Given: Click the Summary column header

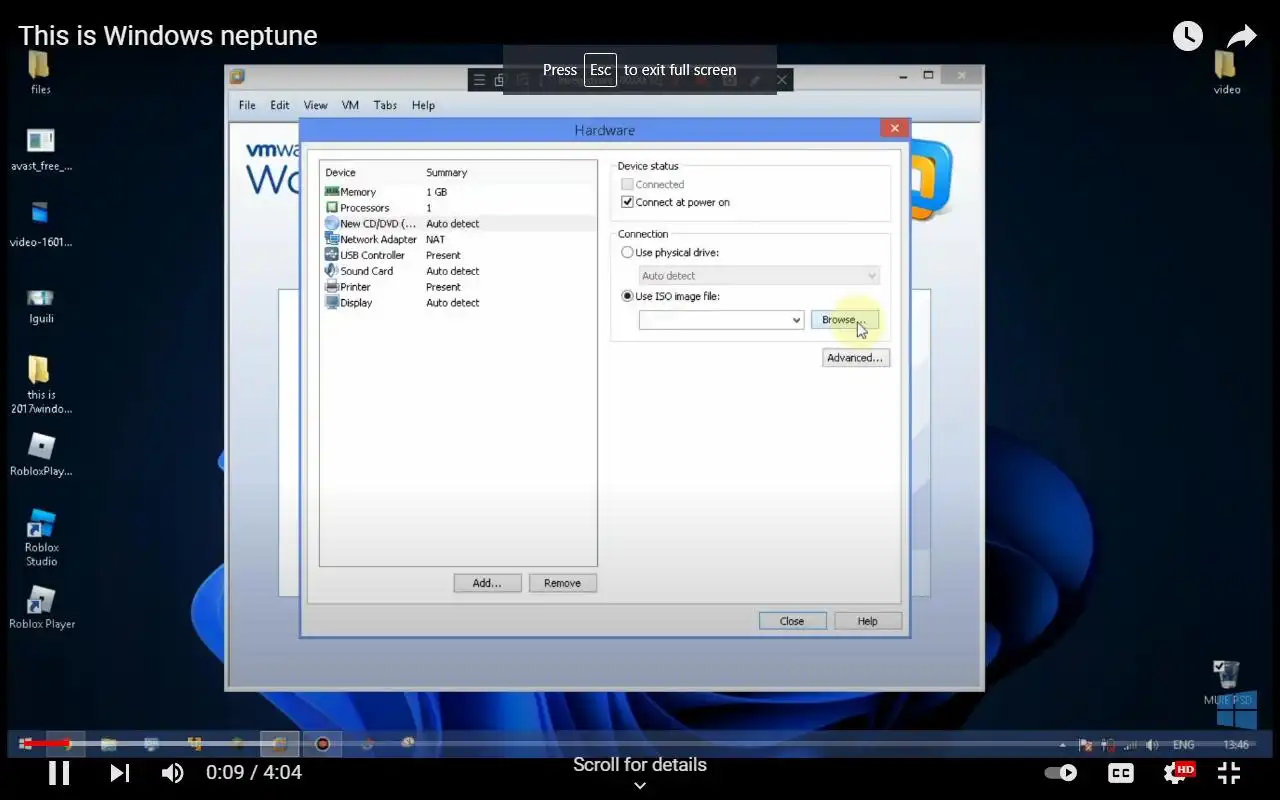Looking at the screenshot, I should (447, 173).
